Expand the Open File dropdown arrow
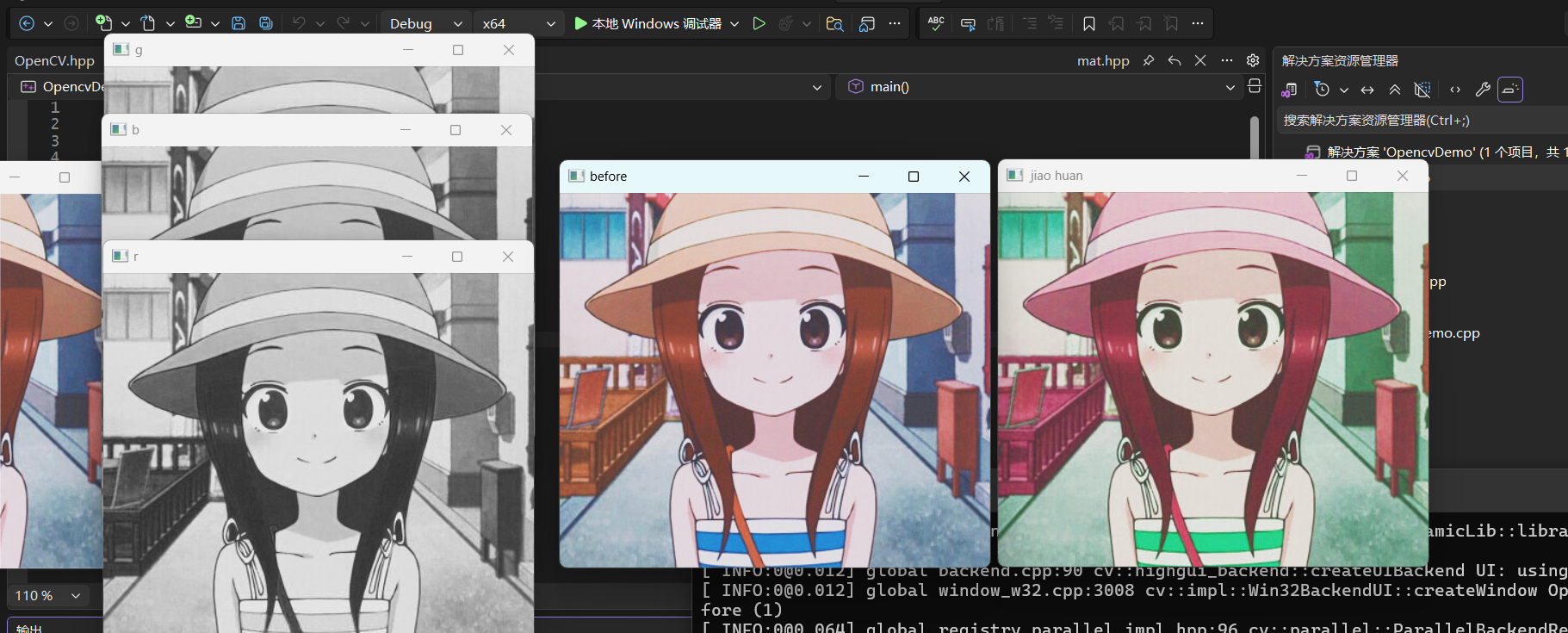The image size is (1568, 633). pyautogui.click(x=170, y=24)
